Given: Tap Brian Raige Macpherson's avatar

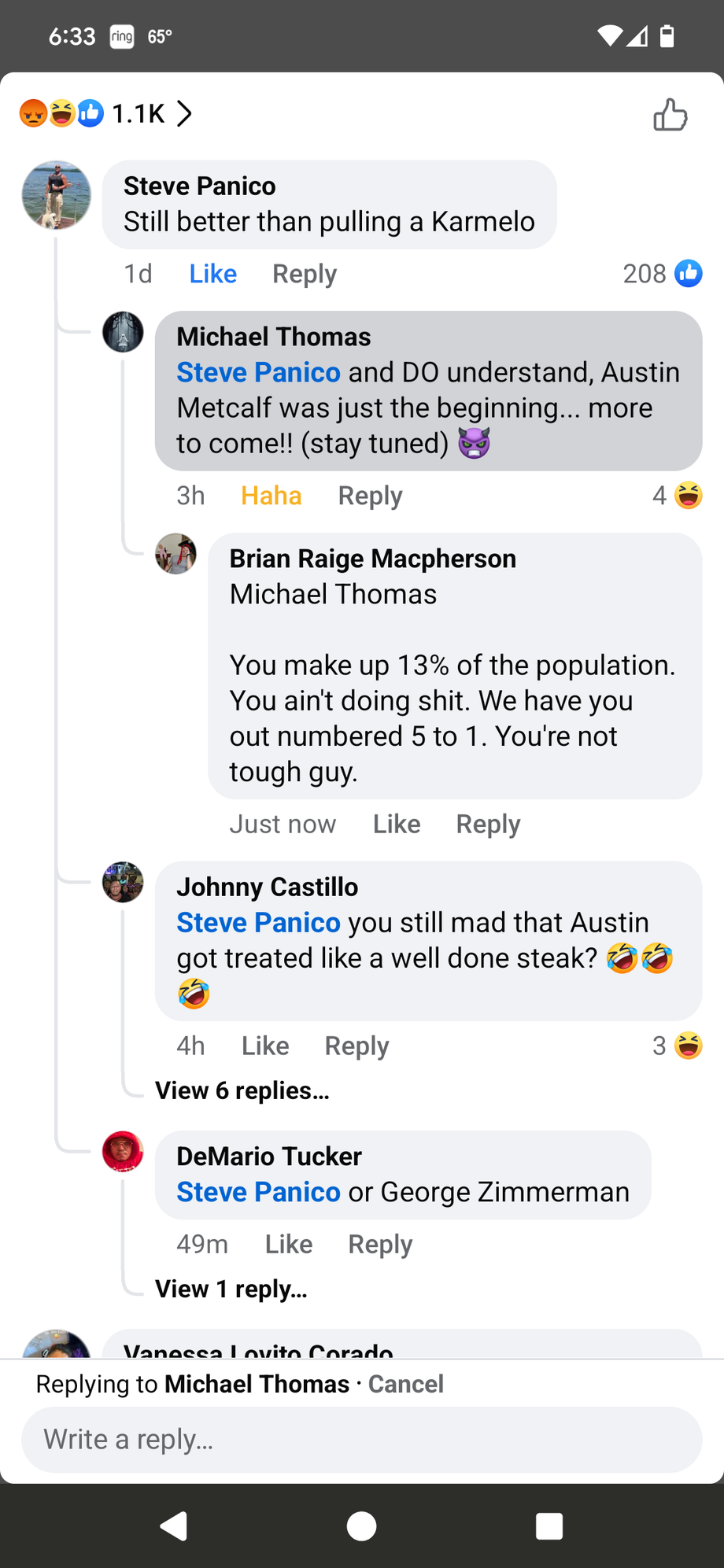Looking at the screenshot, I should pyautogui.click(x=175, y=554).
